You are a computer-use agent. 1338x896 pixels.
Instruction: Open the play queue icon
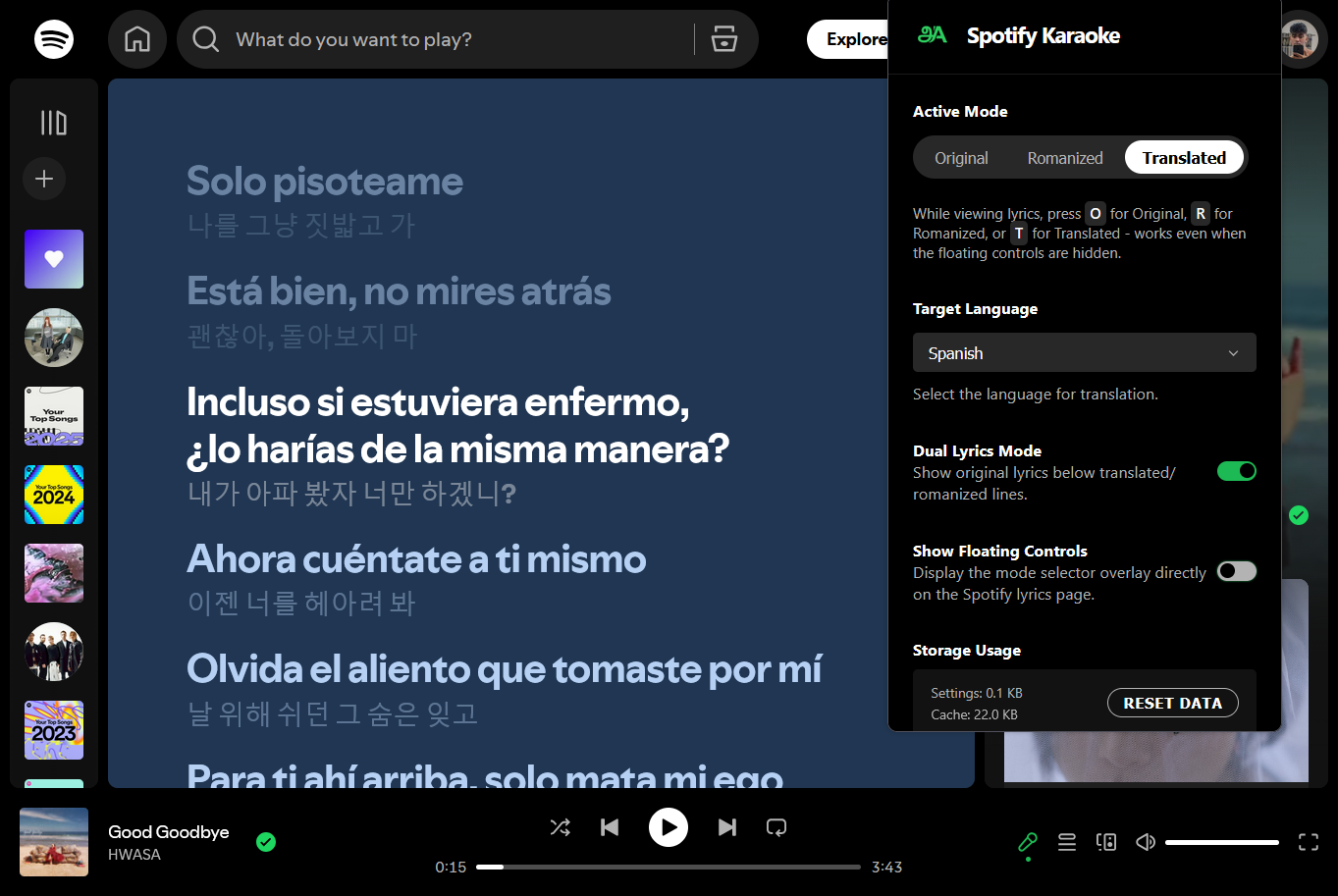pyautogui.click(x=1067, y=842)
